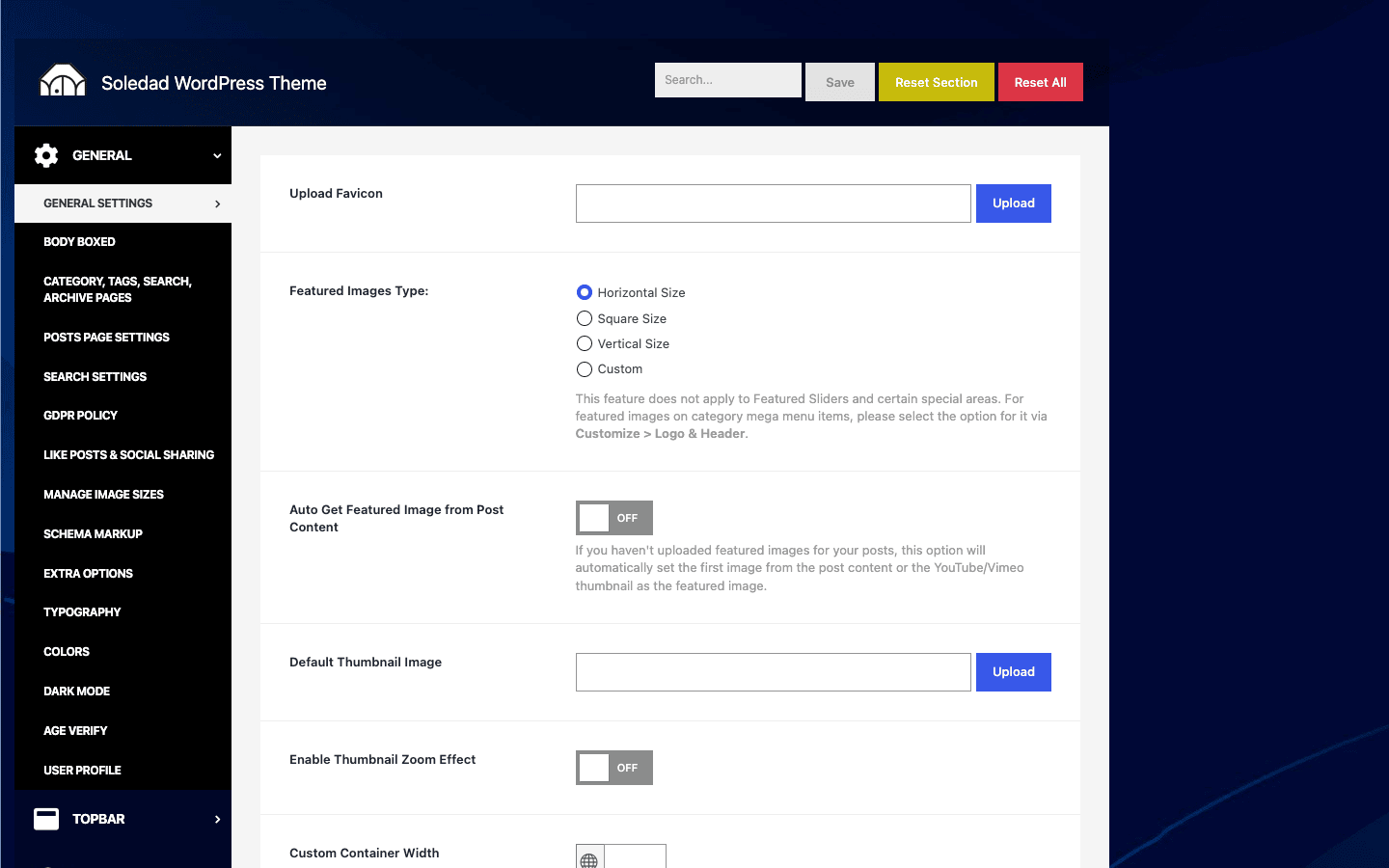Select Custom featured image type
This screenshot has width=1389, height=868.
click(x=584, y=369)
